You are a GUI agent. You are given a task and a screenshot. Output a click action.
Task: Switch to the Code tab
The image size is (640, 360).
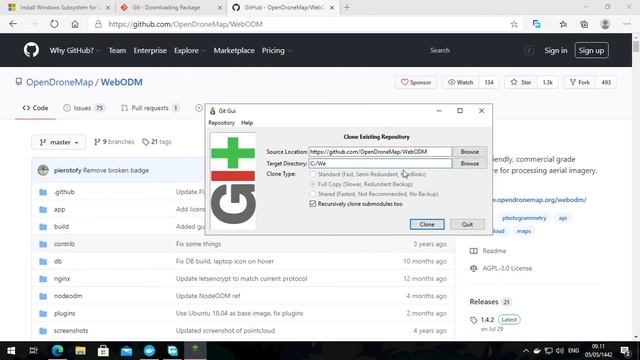click(x=36, y=108)
